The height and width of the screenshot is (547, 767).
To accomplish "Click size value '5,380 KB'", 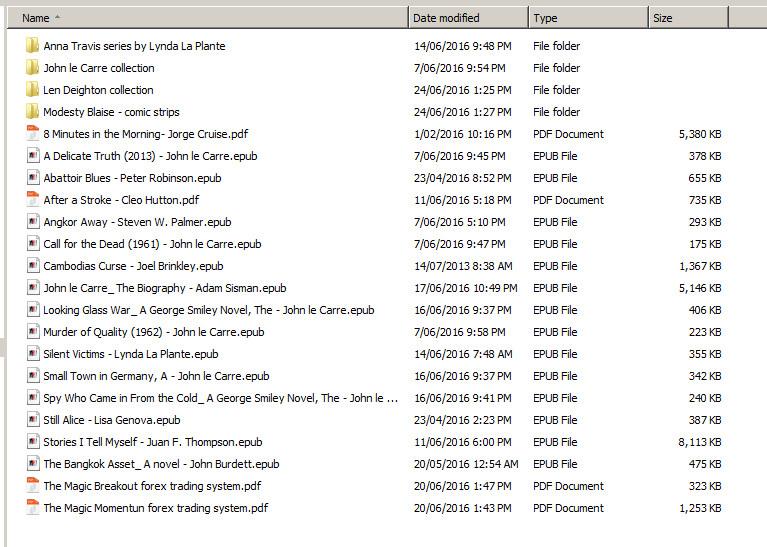I will pos(700,134).
